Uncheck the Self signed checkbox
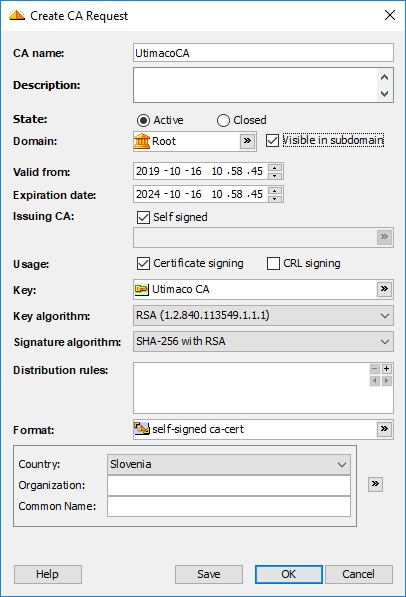This screenshot has width=406, height=597. (x=143, y=217)
